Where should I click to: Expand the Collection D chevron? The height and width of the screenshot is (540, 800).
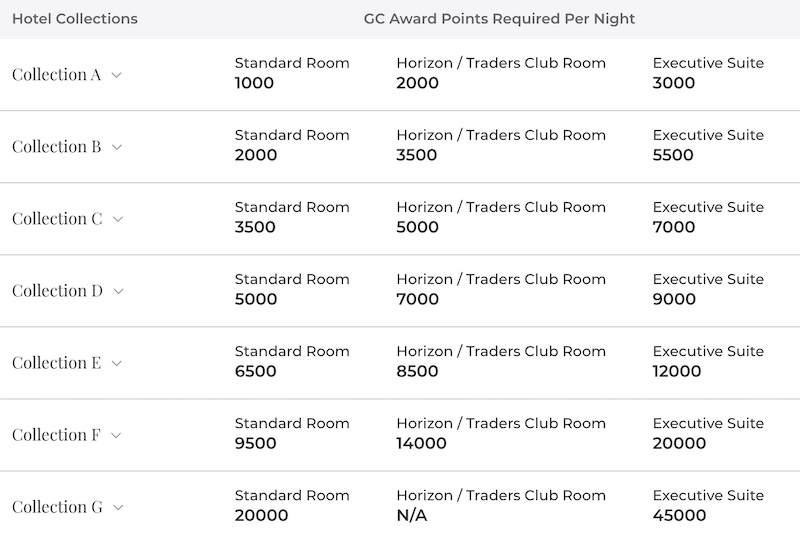tap(118, 291)
